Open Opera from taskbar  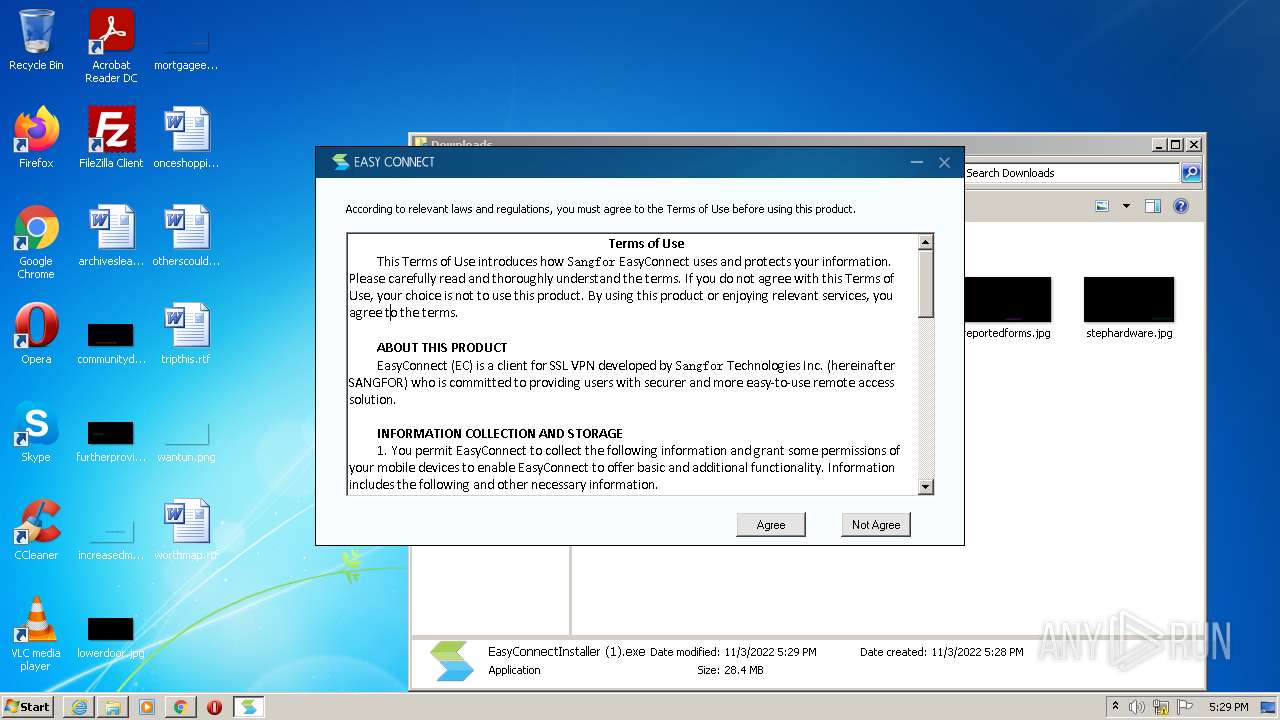click(214, 707)
